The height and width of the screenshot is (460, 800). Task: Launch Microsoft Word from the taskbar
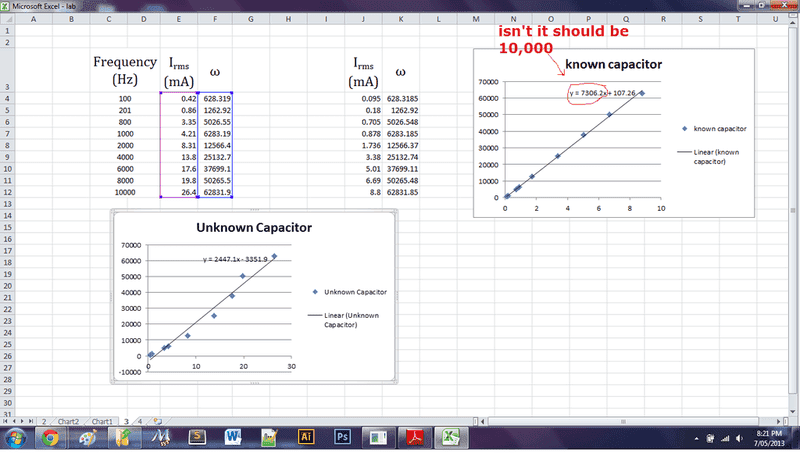(x=232, y=438)
